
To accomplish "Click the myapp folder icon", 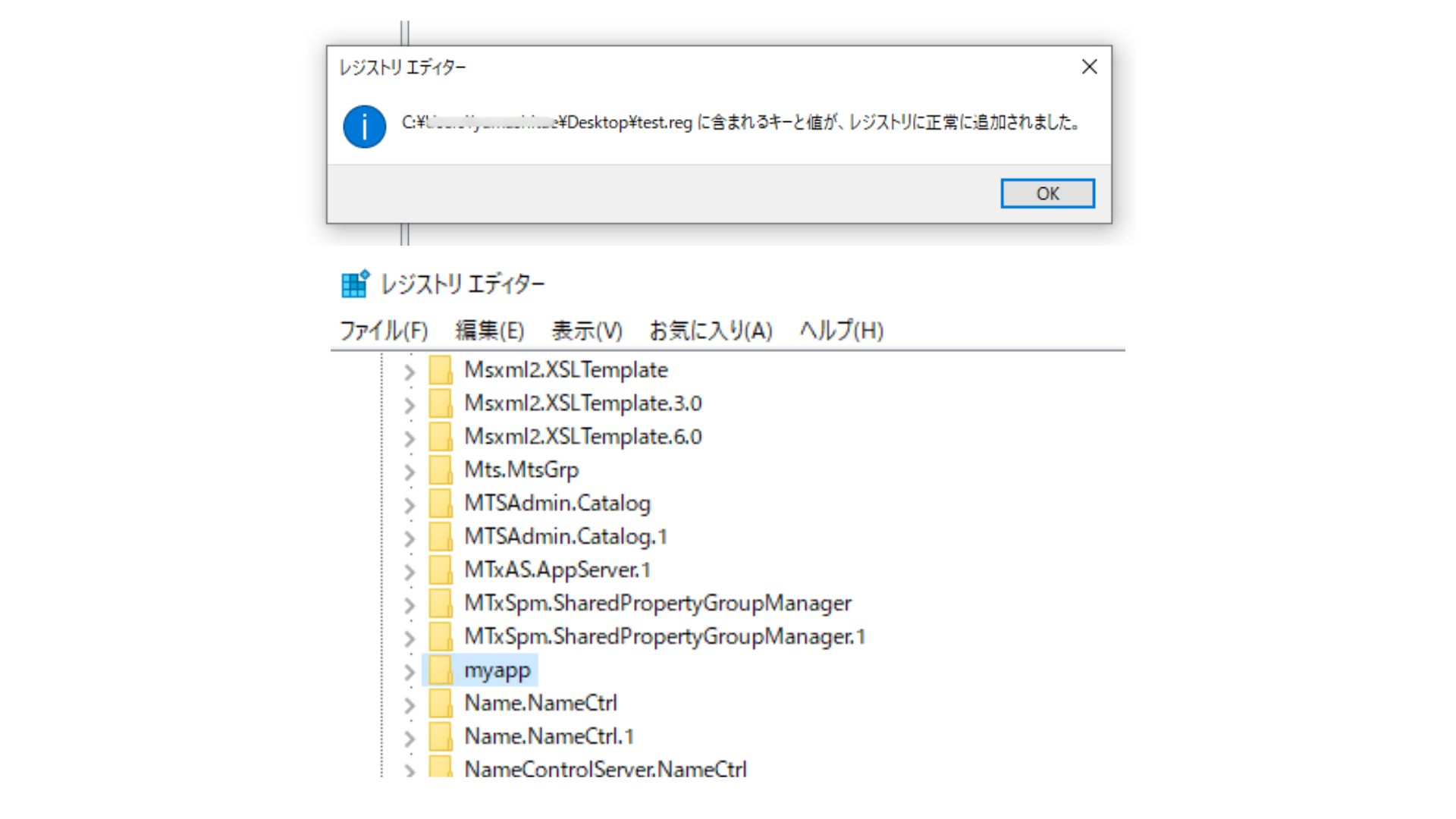I will coord(441,670).
